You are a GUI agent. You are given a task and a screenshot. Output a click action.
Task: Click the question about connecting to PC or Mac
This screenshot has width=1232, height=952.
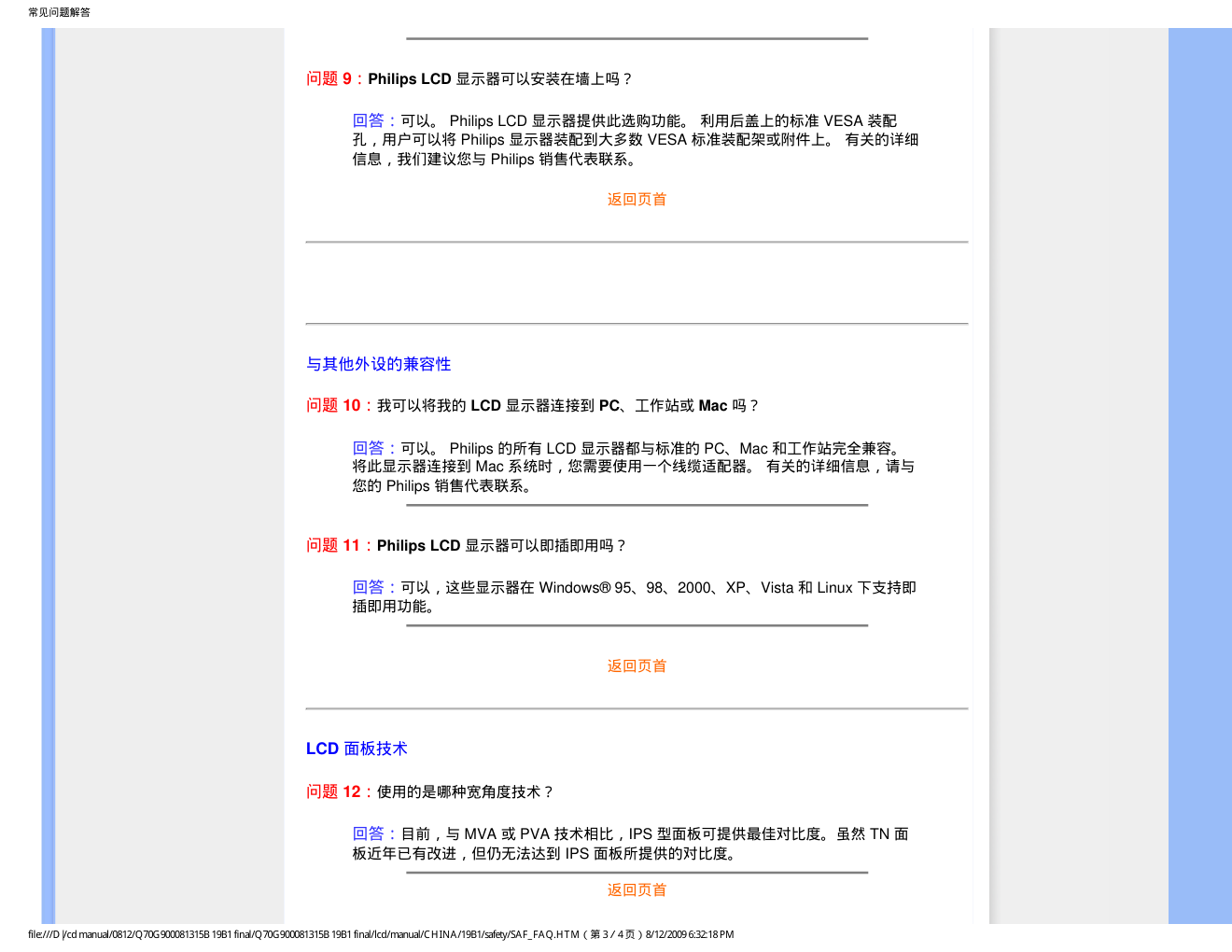[567, 406]
